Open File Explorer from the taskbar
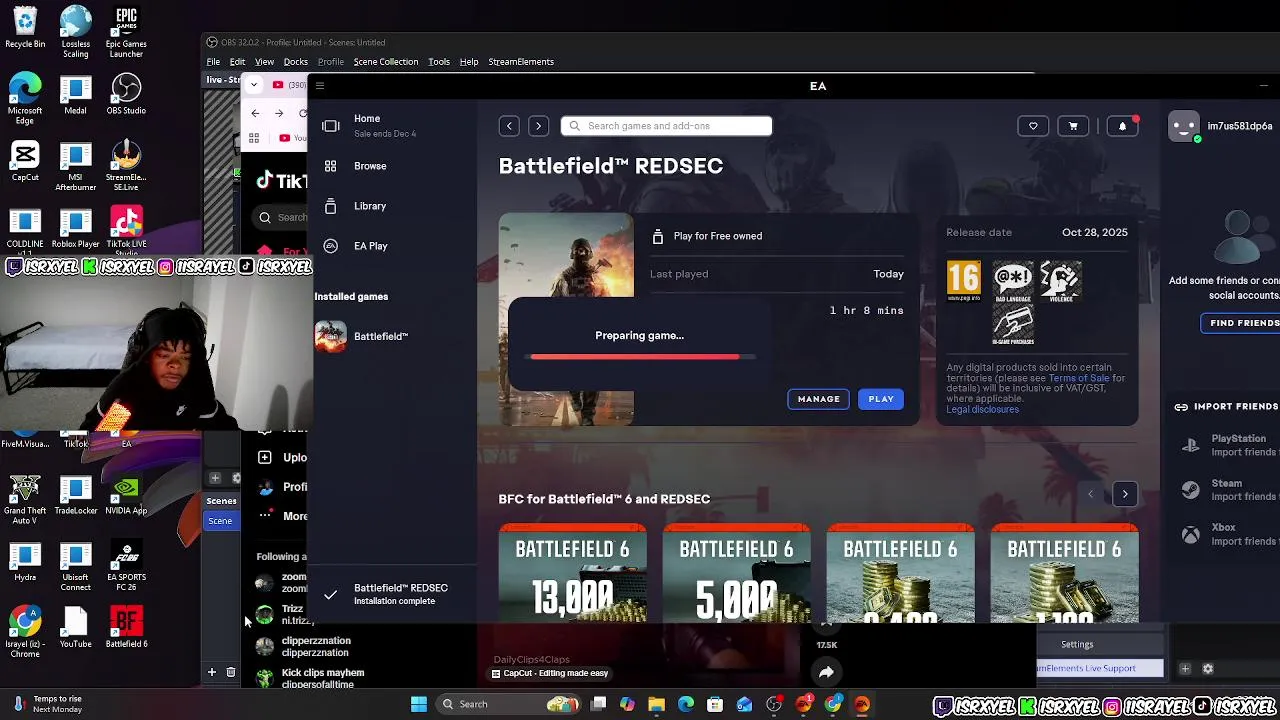 click(656, 704)
